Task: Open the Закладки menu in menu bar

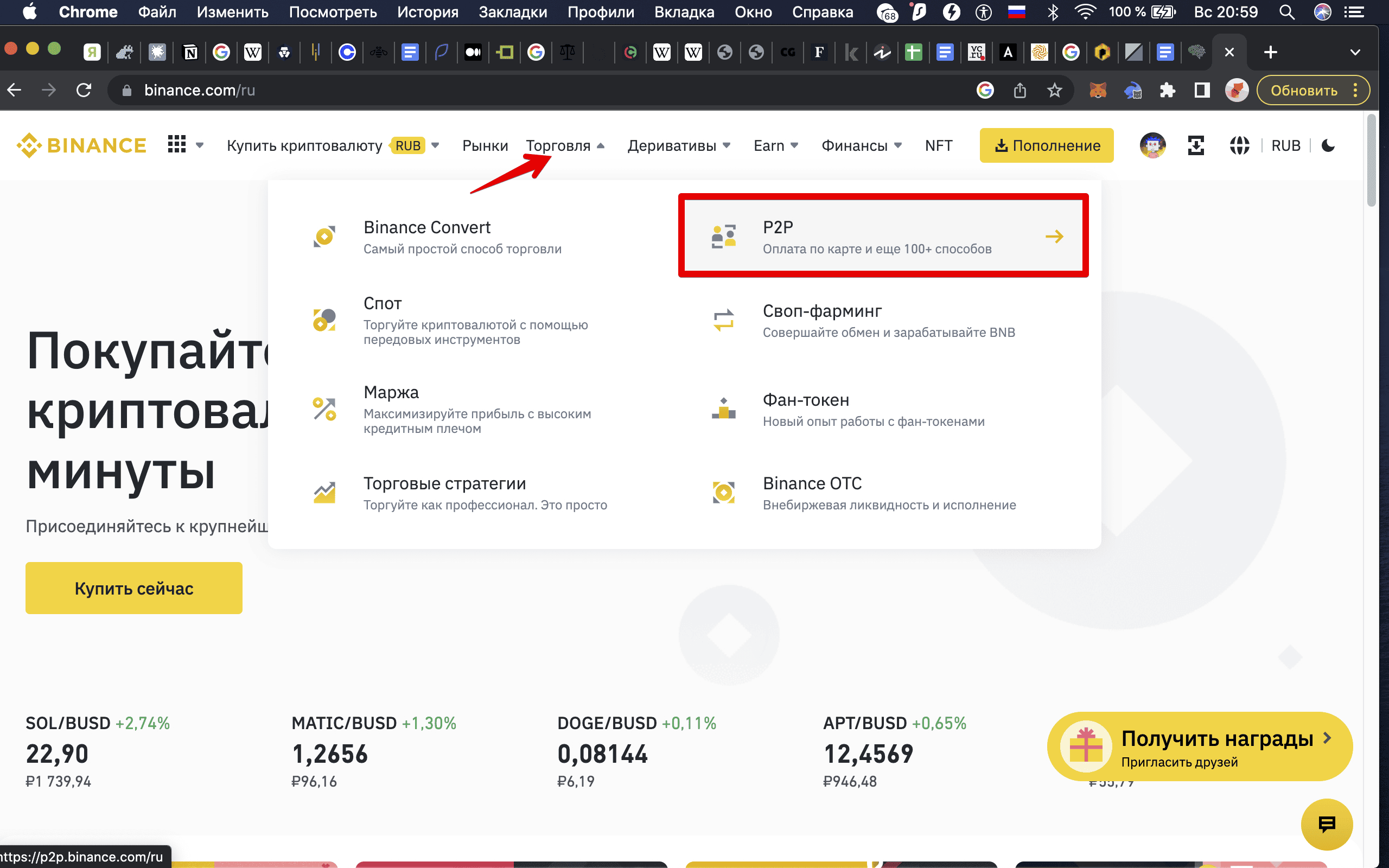Action: [513, 12]
